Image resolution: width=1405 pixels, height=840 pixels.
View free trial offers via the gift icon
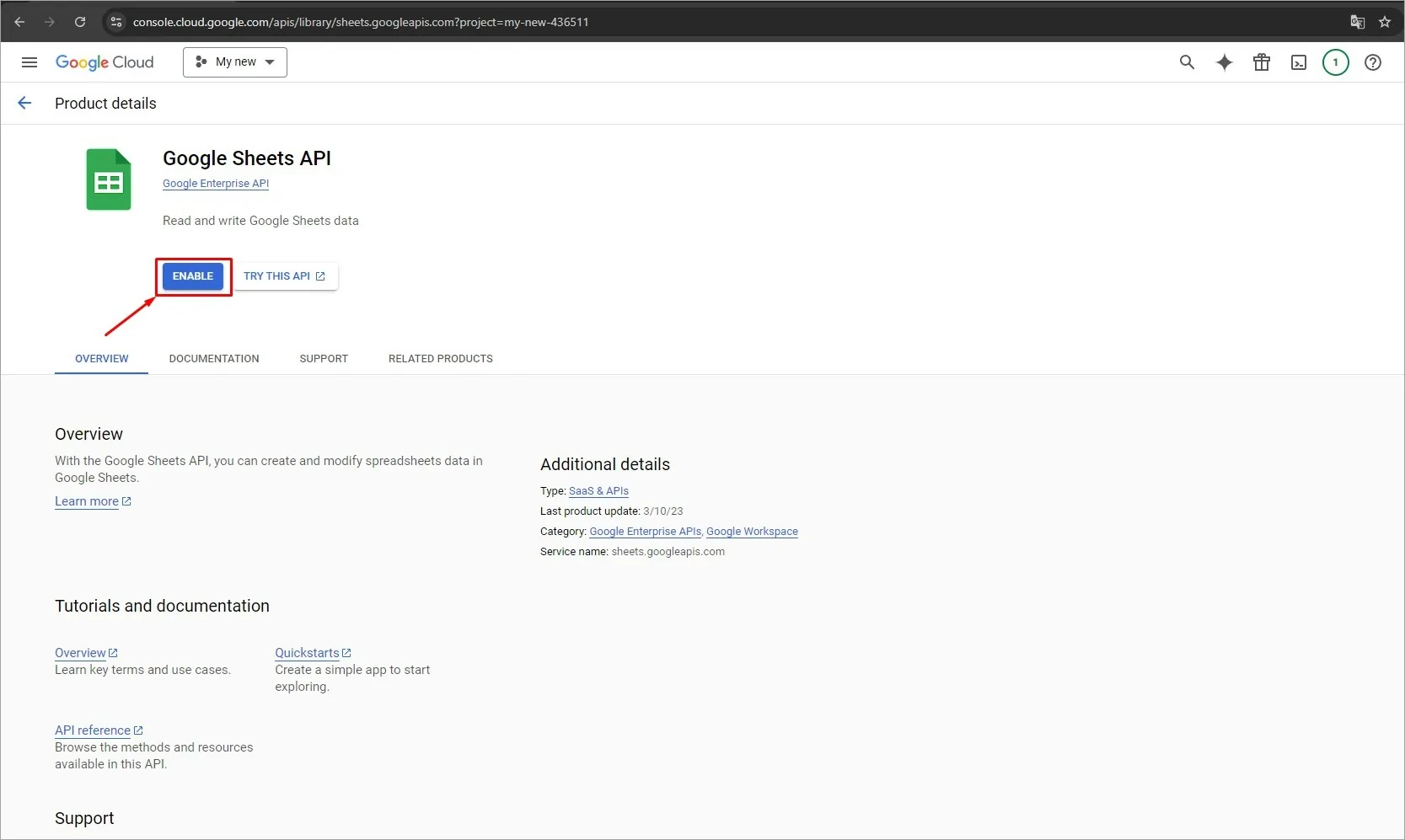point(1261,62)
